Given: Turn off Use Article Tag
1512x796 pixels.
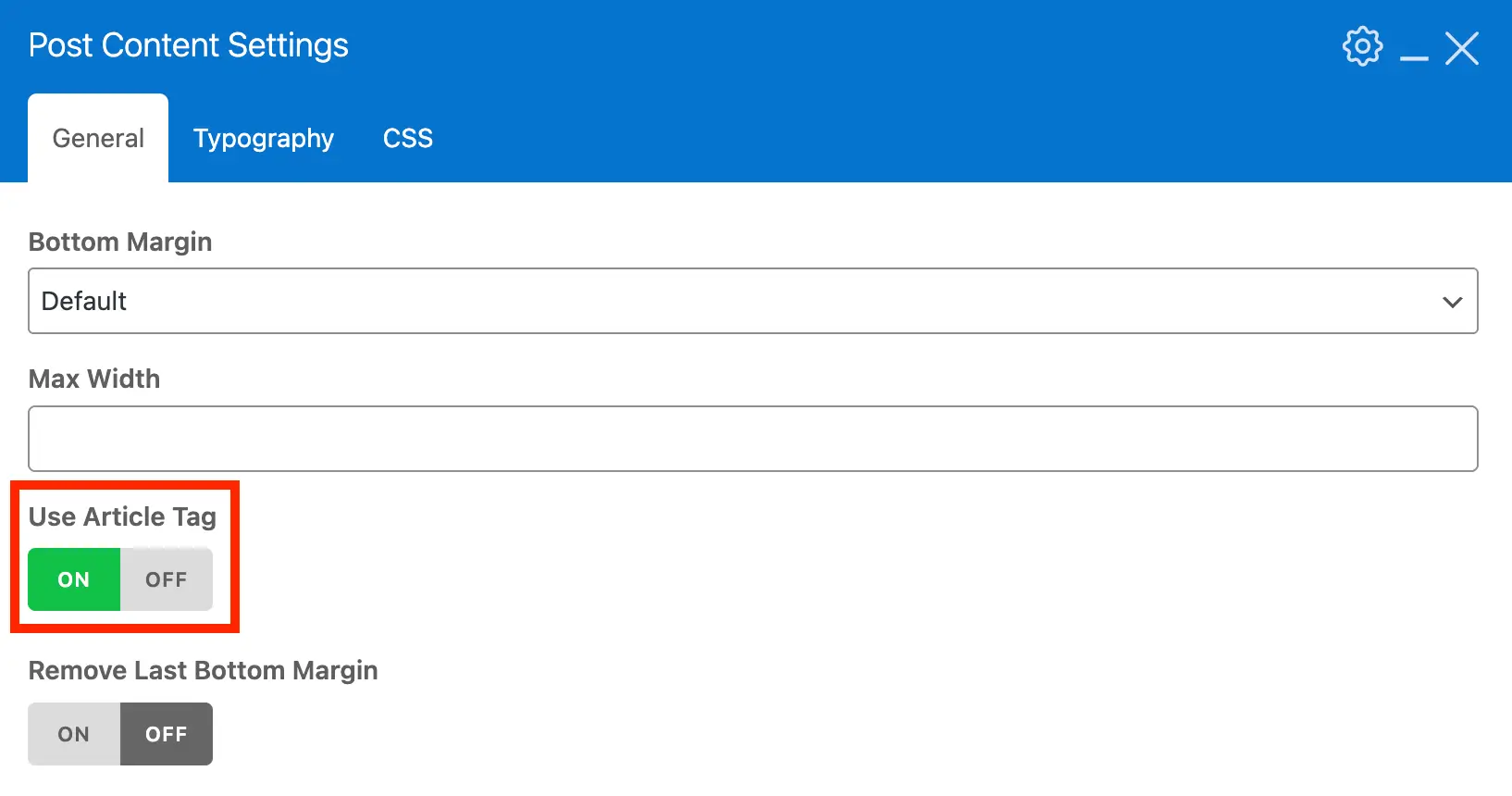Looking at the screenshot, I should [166, 579].
